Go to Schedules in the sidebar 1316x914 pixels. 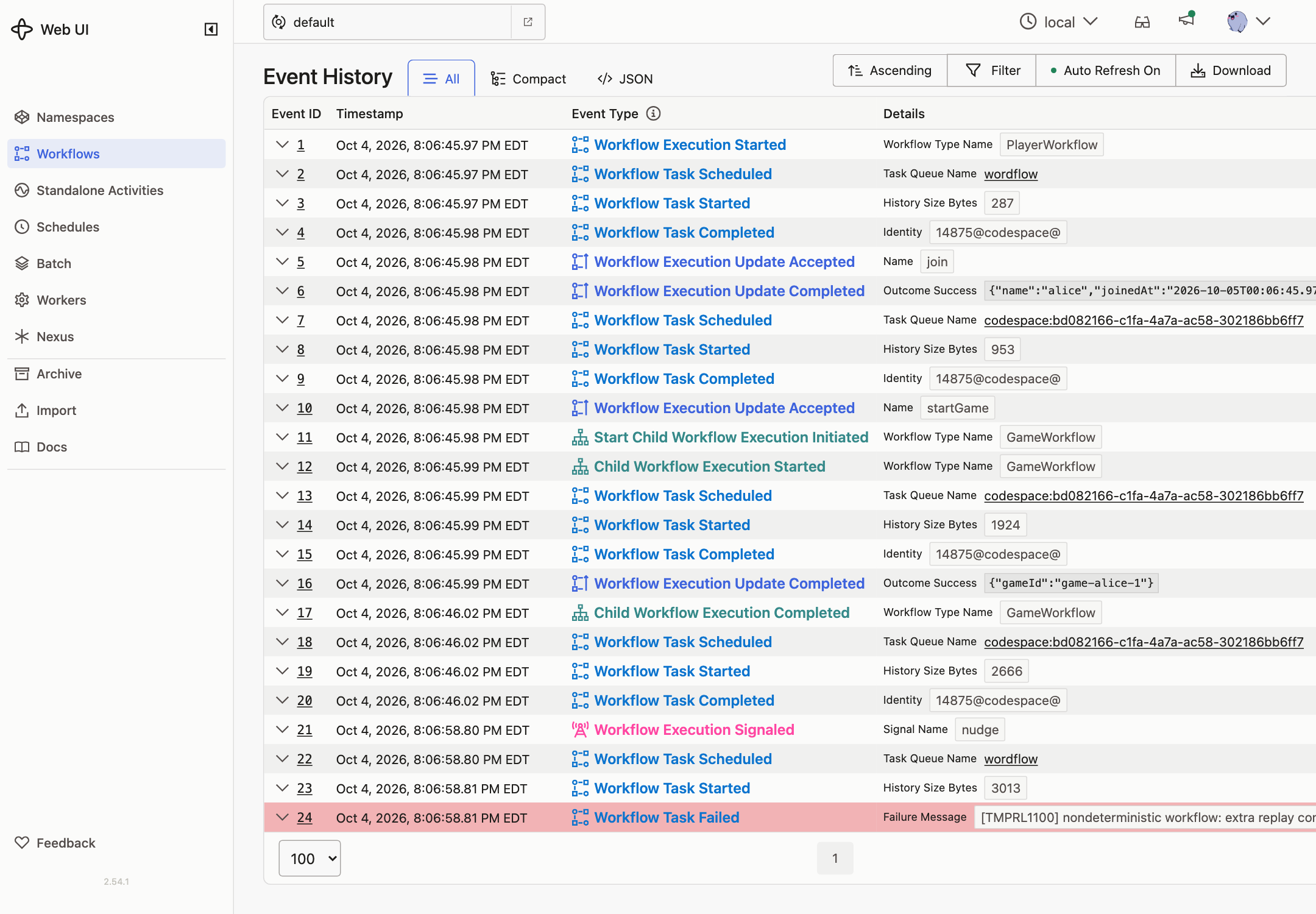[x=116, y=227]
